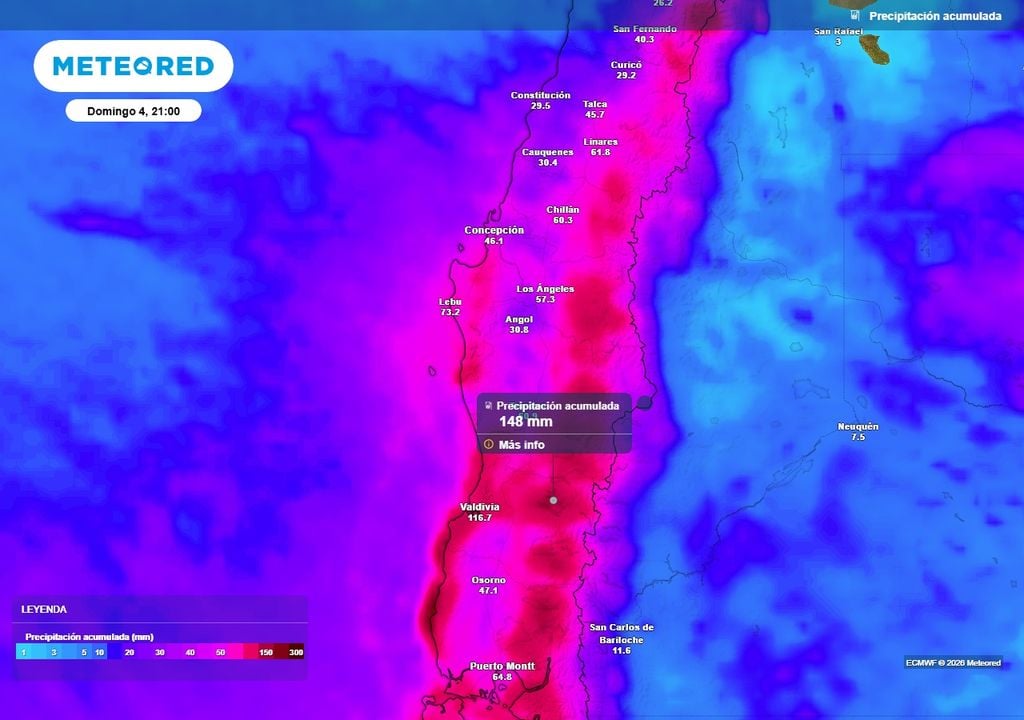Select the Neuquén 7.5 city label
This screenshot has height=720, width=1024.
point(858,431)
